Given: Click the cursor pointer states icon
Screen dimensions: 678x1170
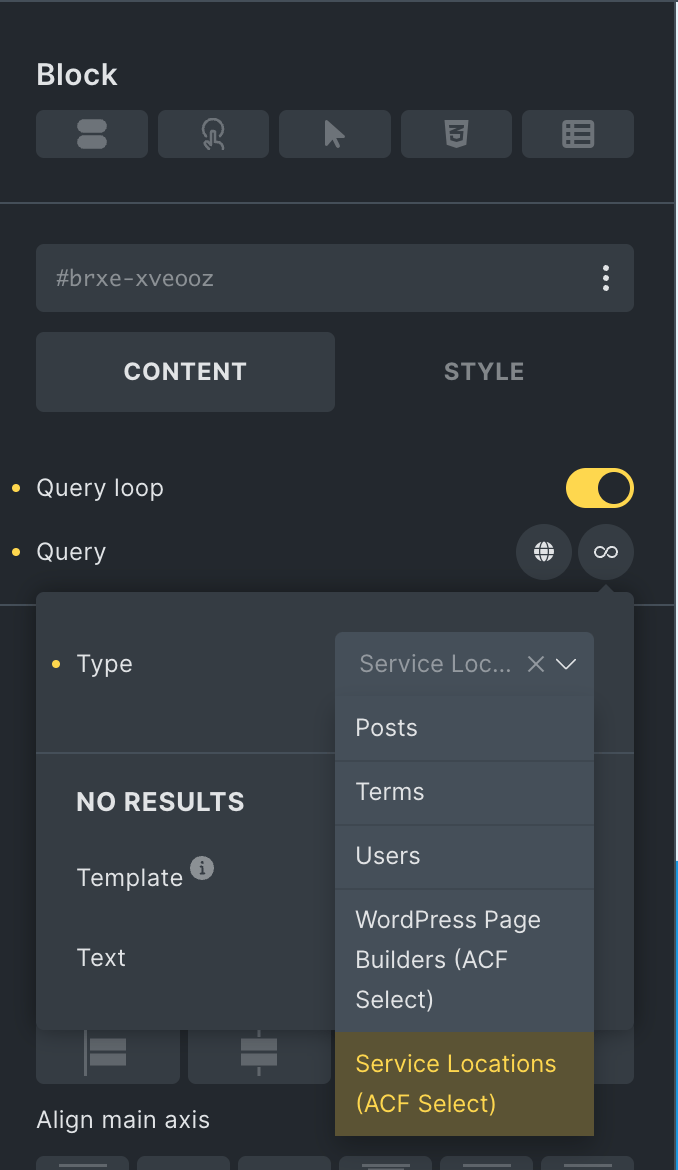Looking at the screenshot, I should tap(335, 134).
